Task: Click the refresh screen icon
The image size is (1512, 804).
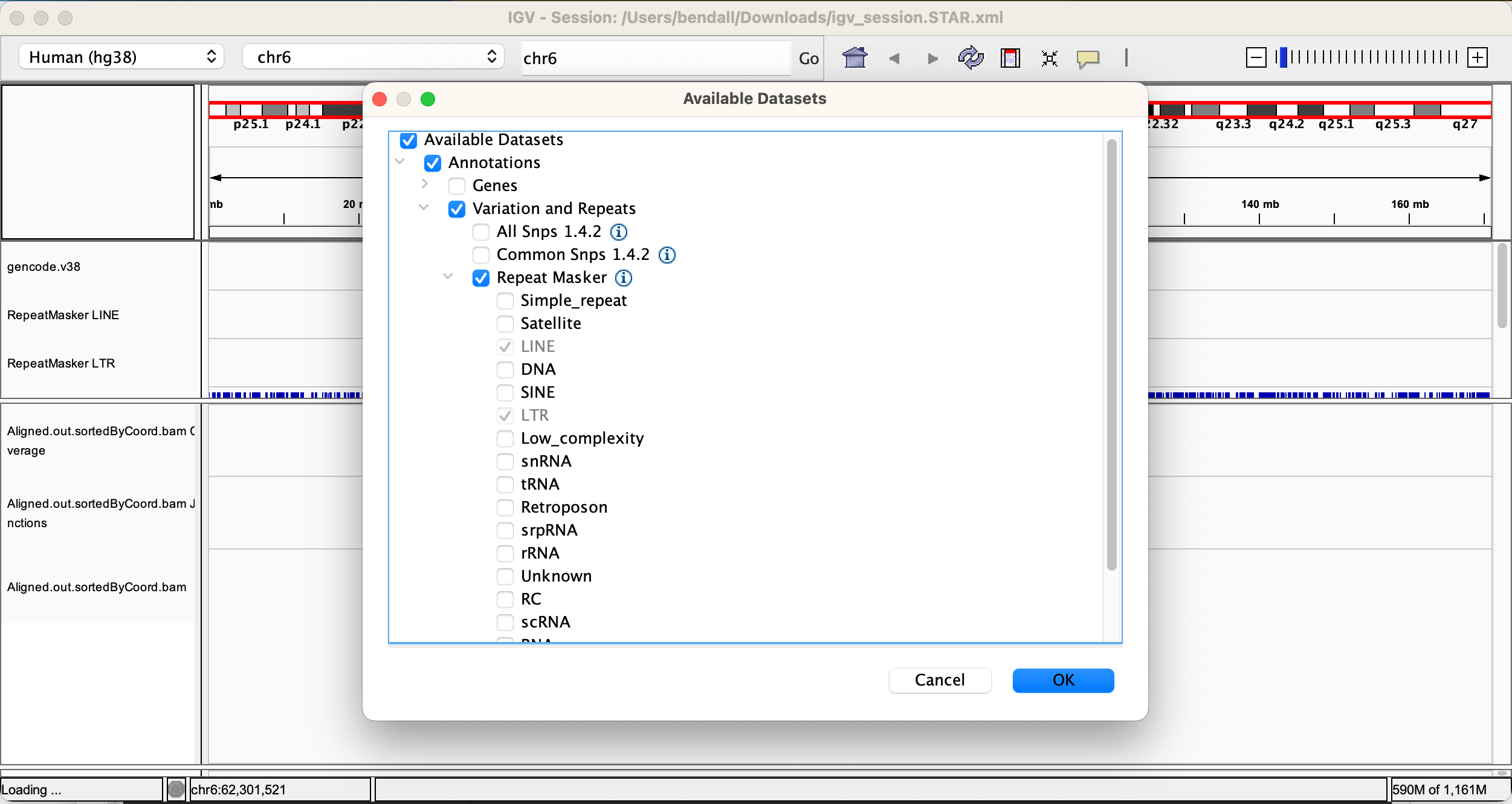Action: (971, 58)
